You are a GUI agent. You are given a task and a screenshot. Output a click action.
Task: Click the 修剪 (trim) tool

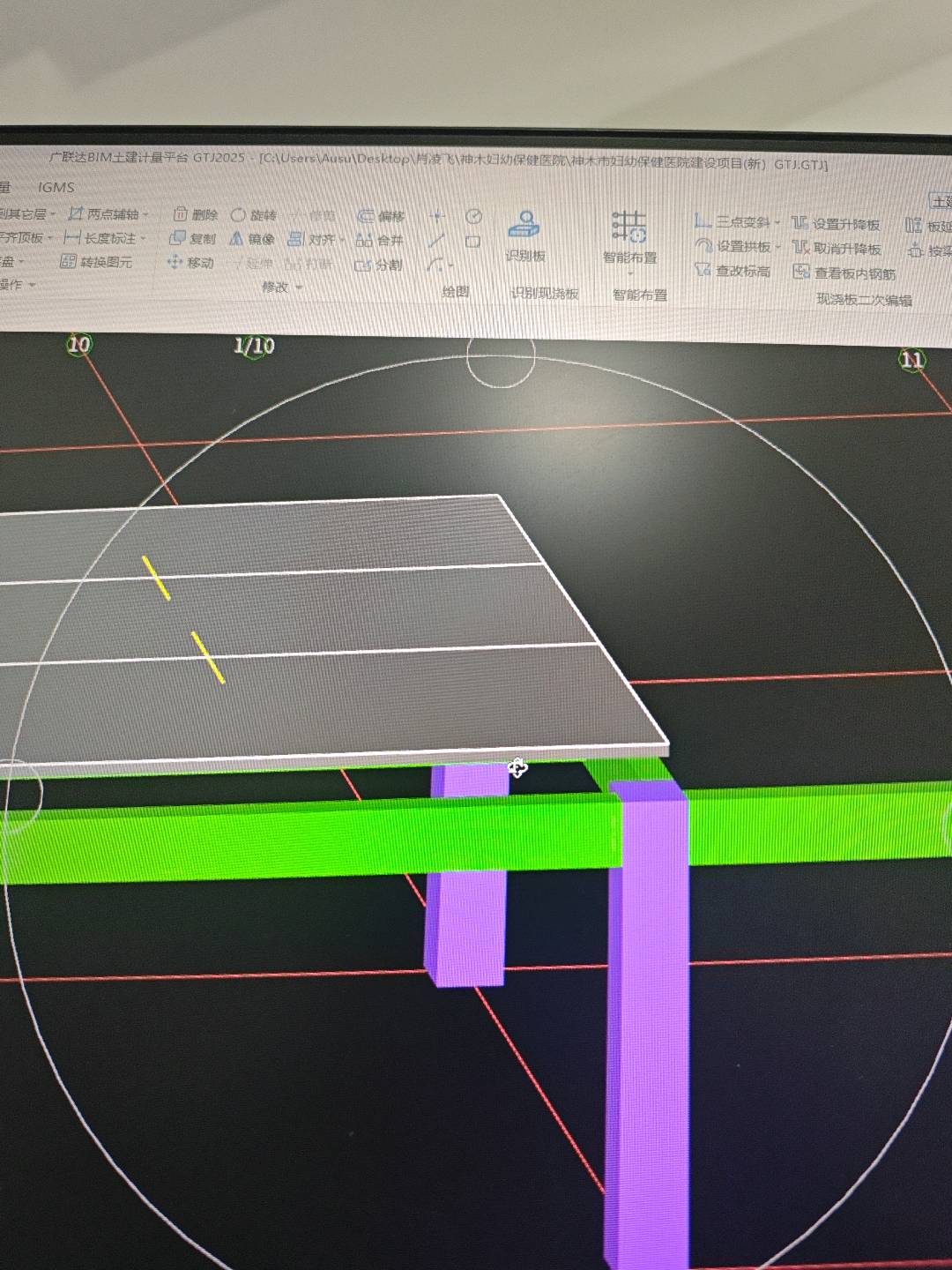[312, 216]
